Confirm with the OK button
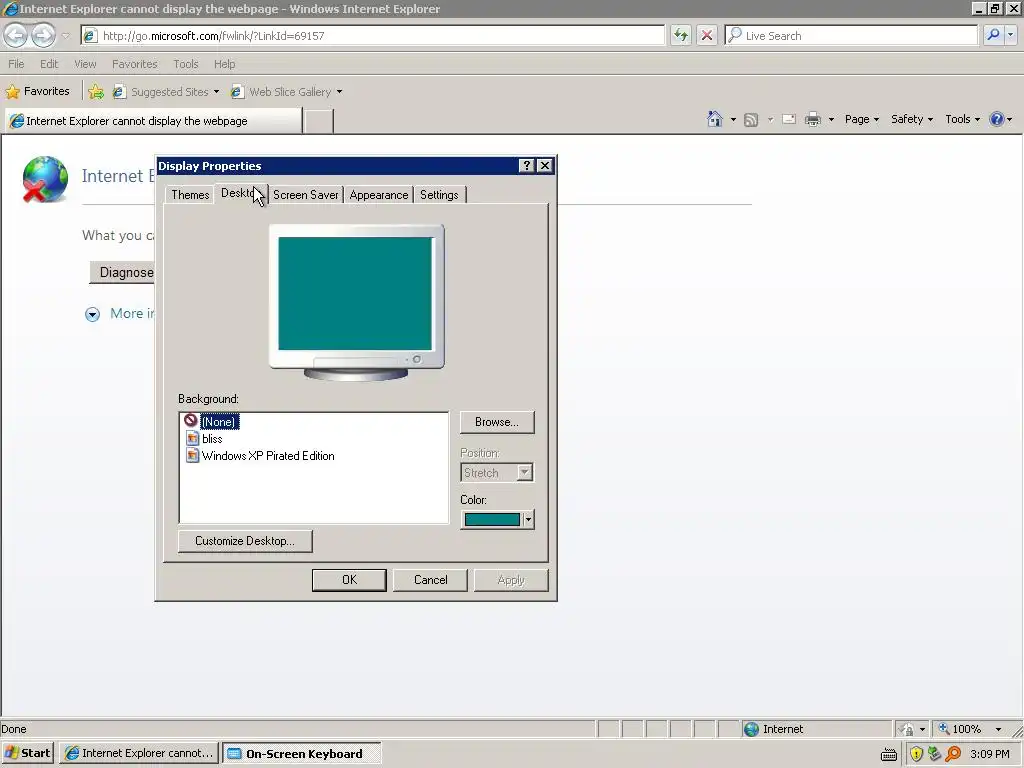1024x768 pixels. click(349, 580)
